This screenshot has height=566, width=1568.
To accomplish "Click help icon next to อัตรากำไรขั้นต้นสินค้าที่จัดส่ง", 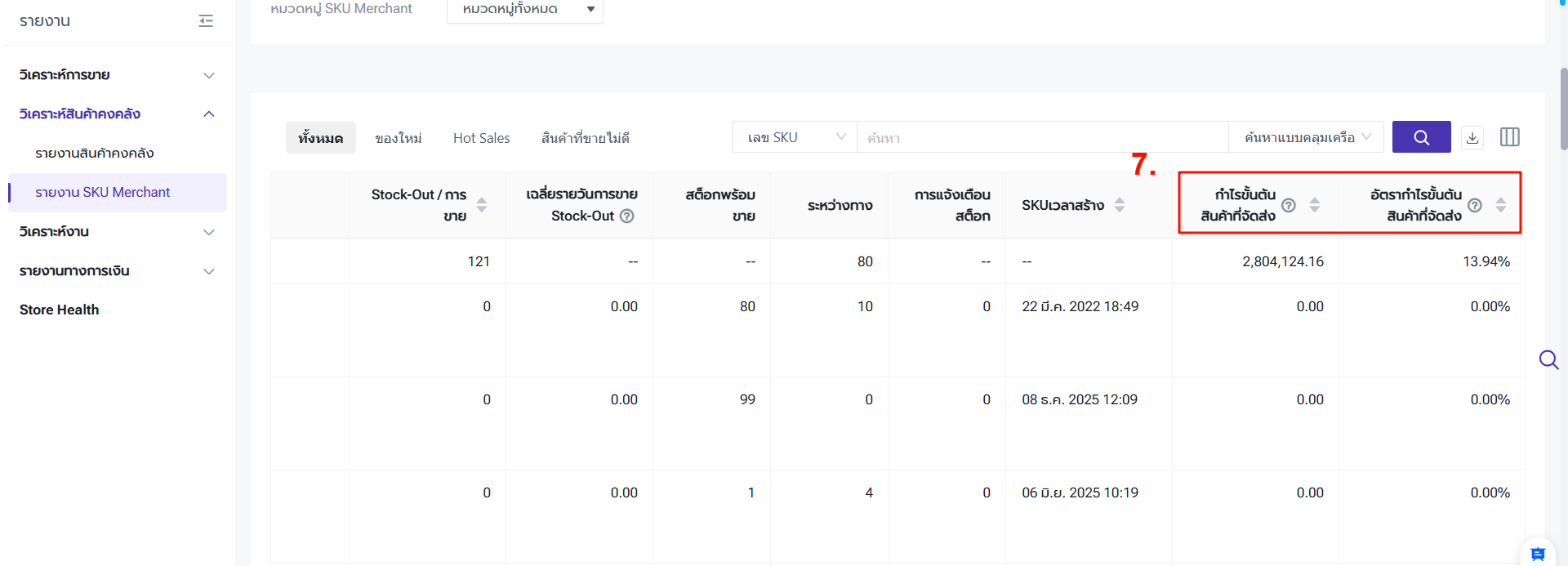I will (x=1475, y=205).
